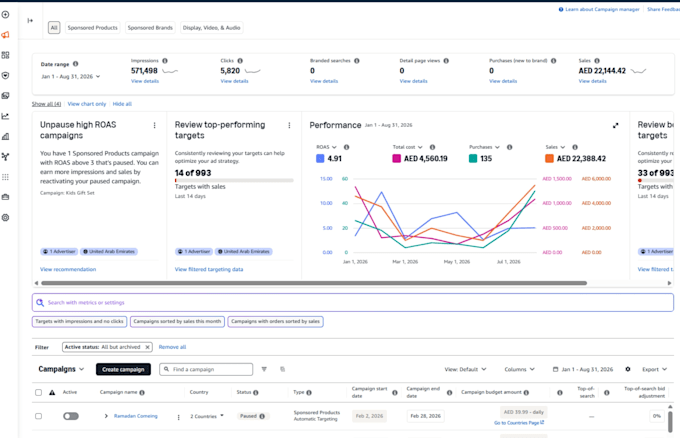Click the magenta Total cost color swatch
The height and width of the screenshot is (438, 680).
click(x=396, y=159)
